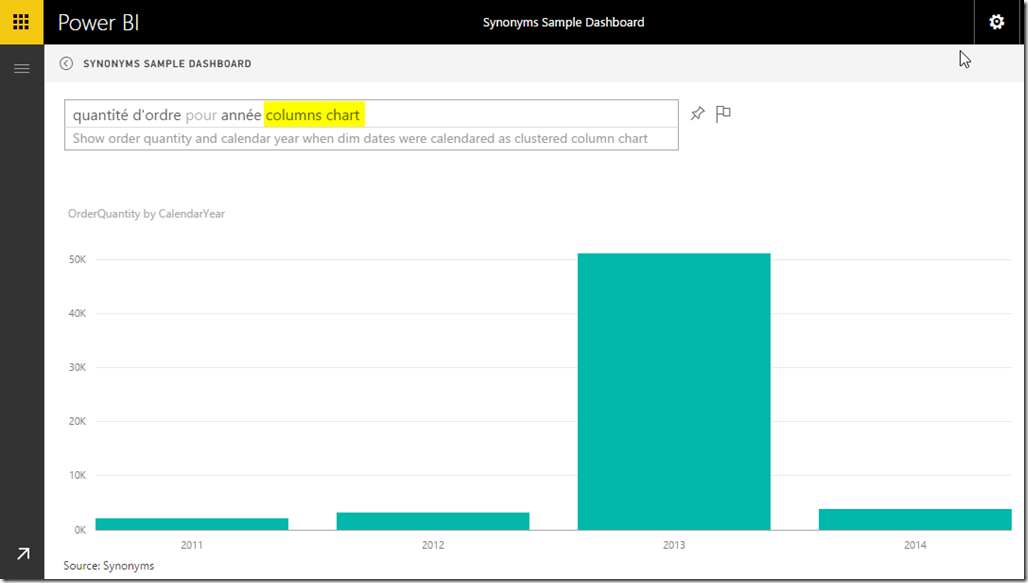Click the 0K y-axis label

point(80,530)
